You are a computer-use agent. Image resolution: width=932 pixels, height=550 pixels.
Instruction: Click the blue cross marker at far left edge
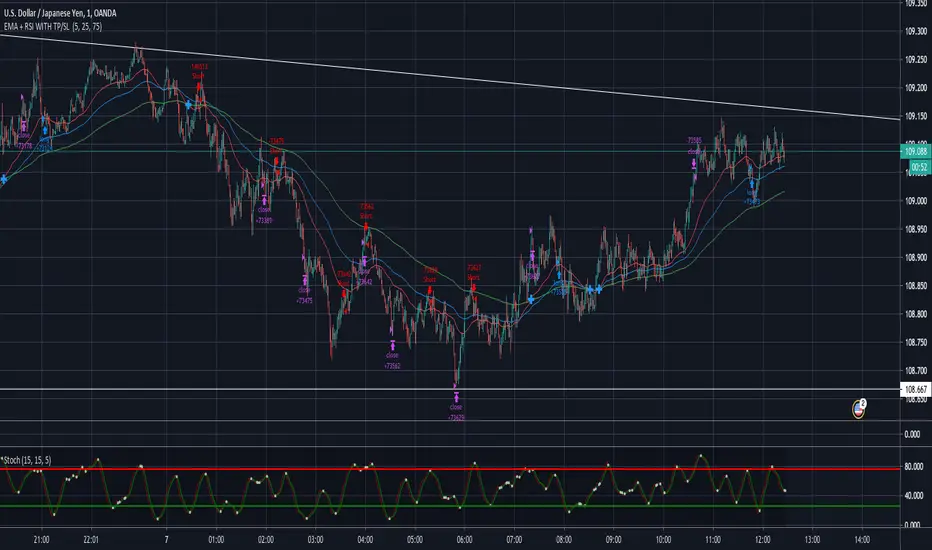4,179
